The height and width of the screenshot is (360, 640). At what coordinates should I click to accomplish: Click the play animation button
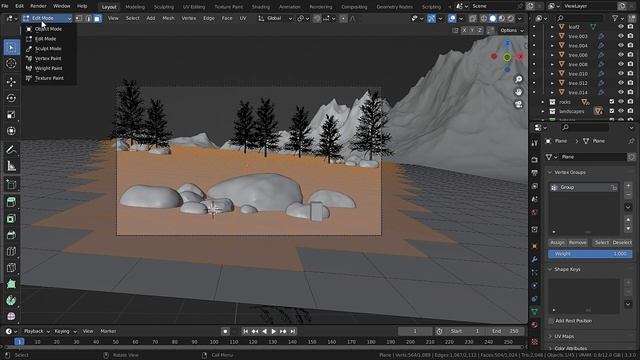(273, 331)
